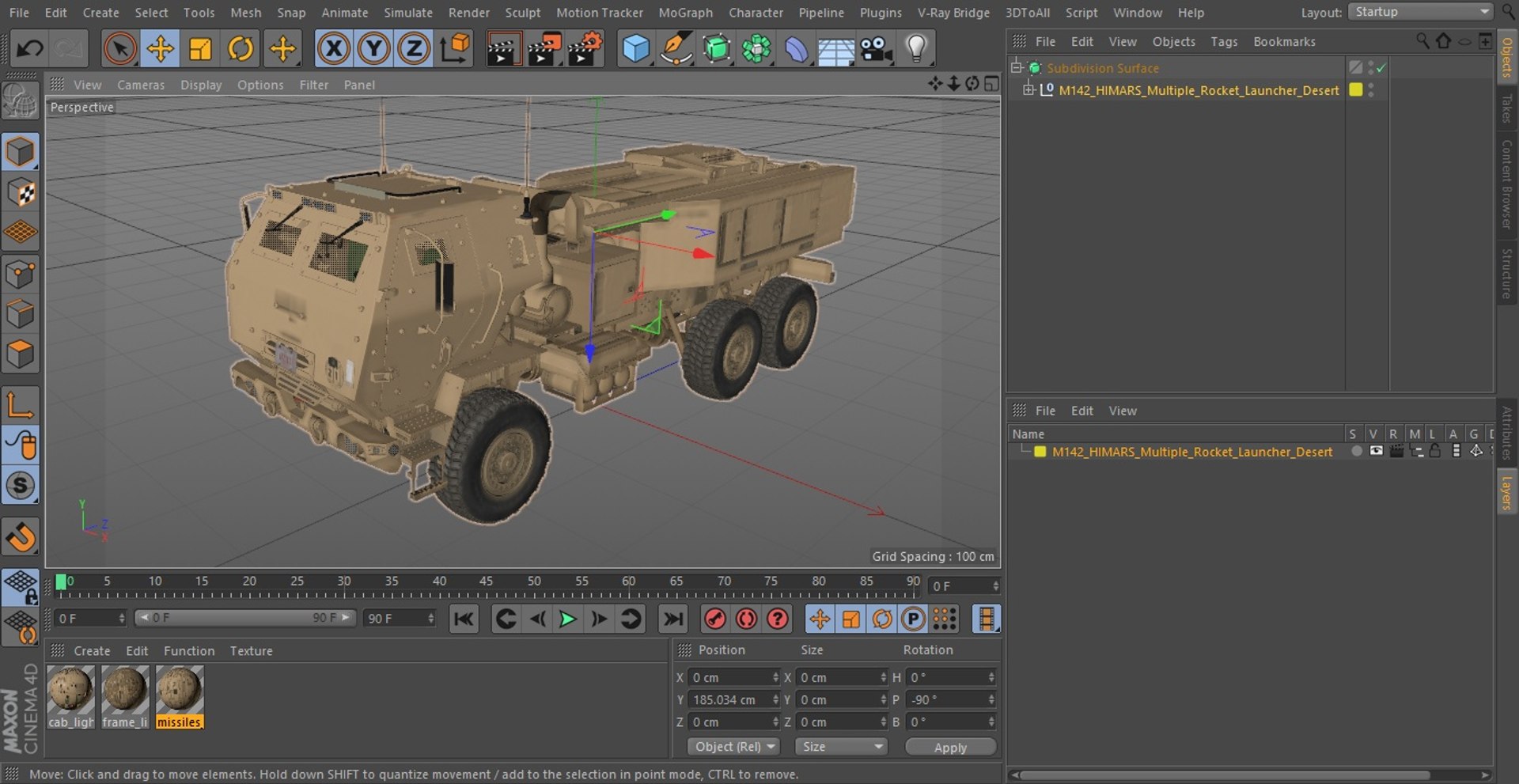Open the Object Manager Tags menu

pos(1224,41)
